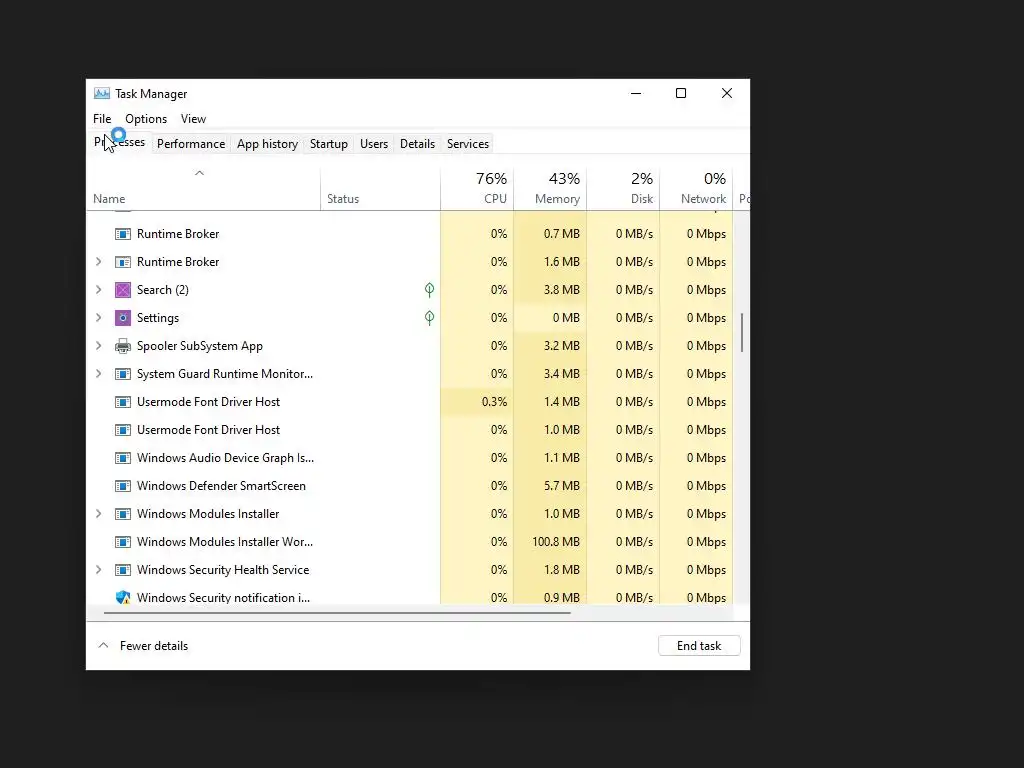Click the 5.7 MB memory cell
1024x768 pixels.
pyautogui.click(x=550, y=486)
